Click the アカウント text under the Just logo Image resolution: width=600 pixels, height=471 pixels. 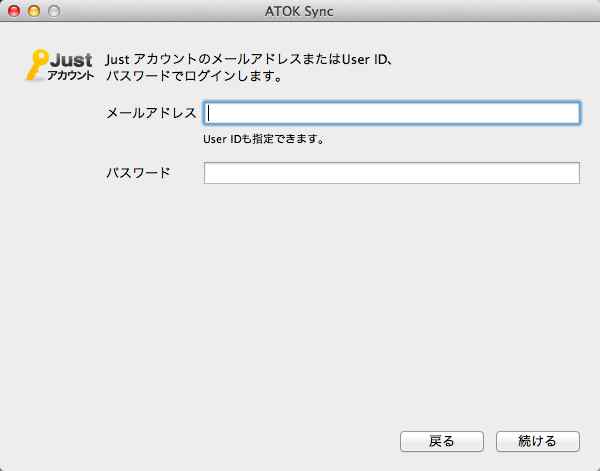click(x=70, y=75)
